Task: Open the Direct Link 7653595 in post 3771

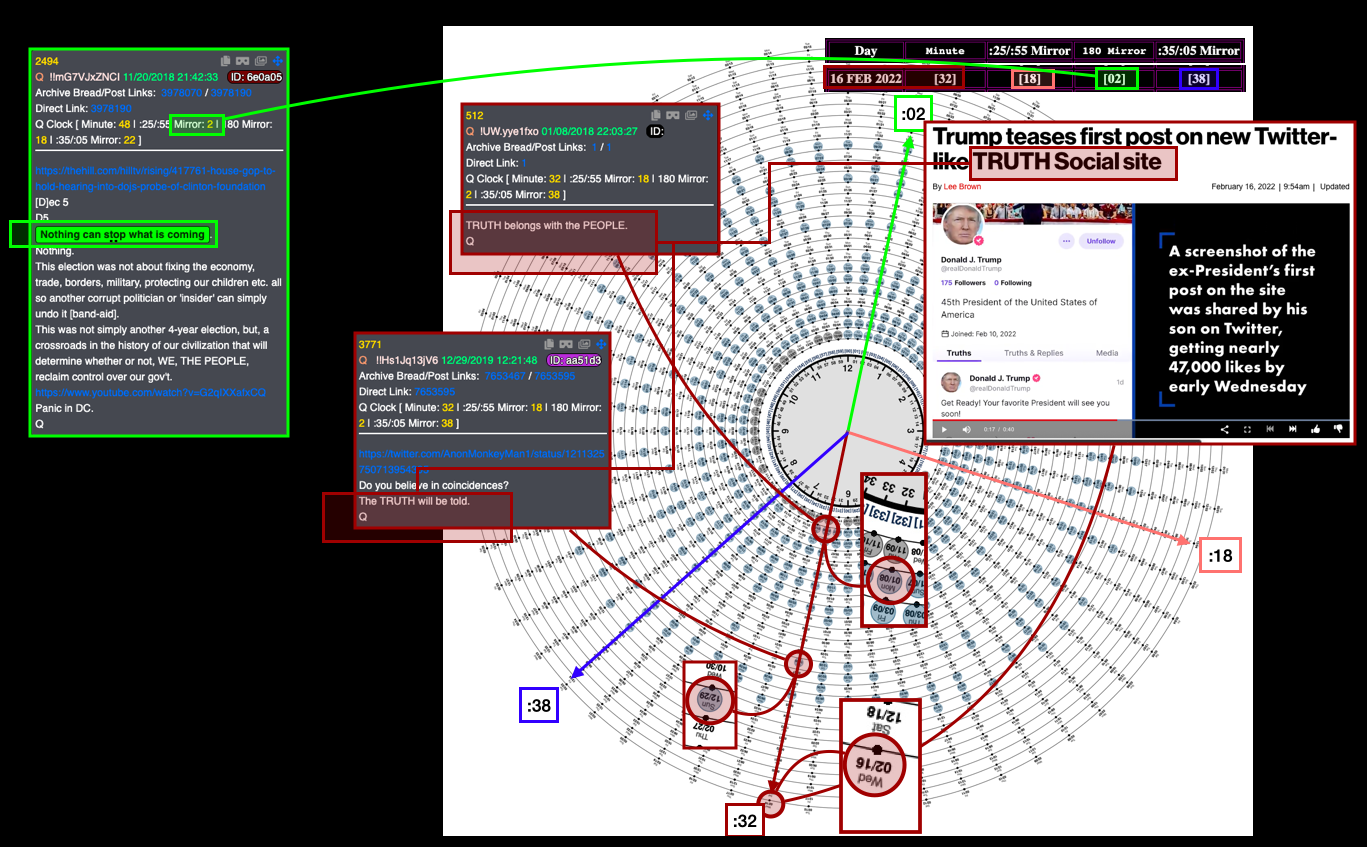Action: [x=435, y=392]
